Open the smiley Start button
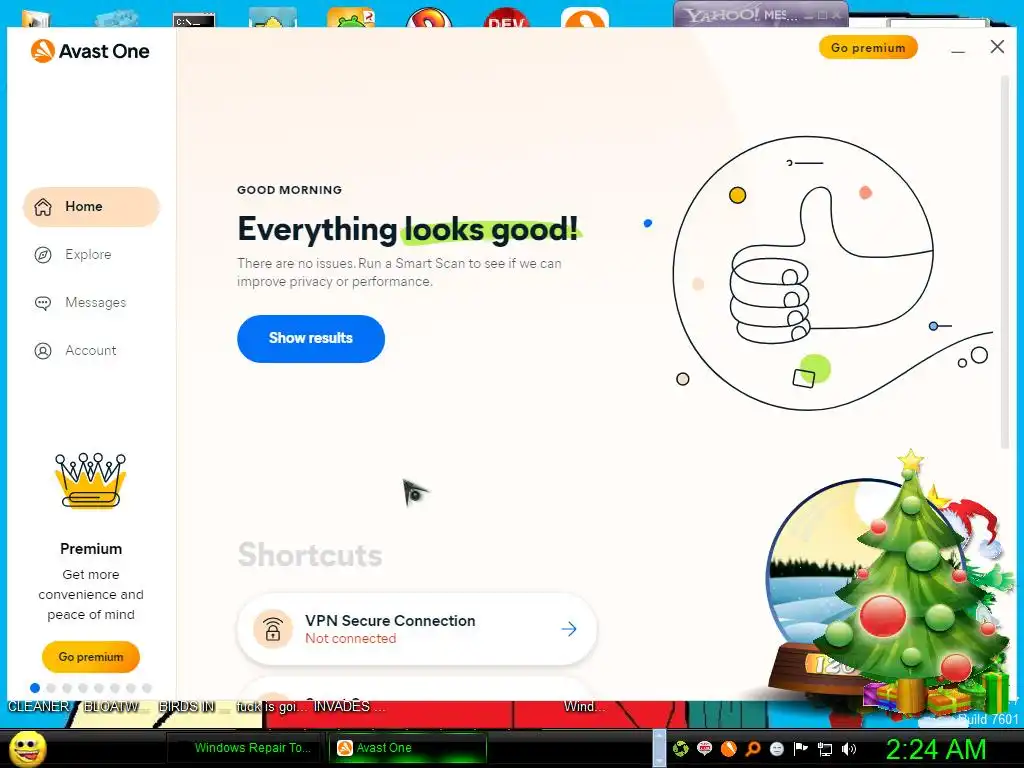Viewport: 1024px width, 768px height. tap(27, 748)
